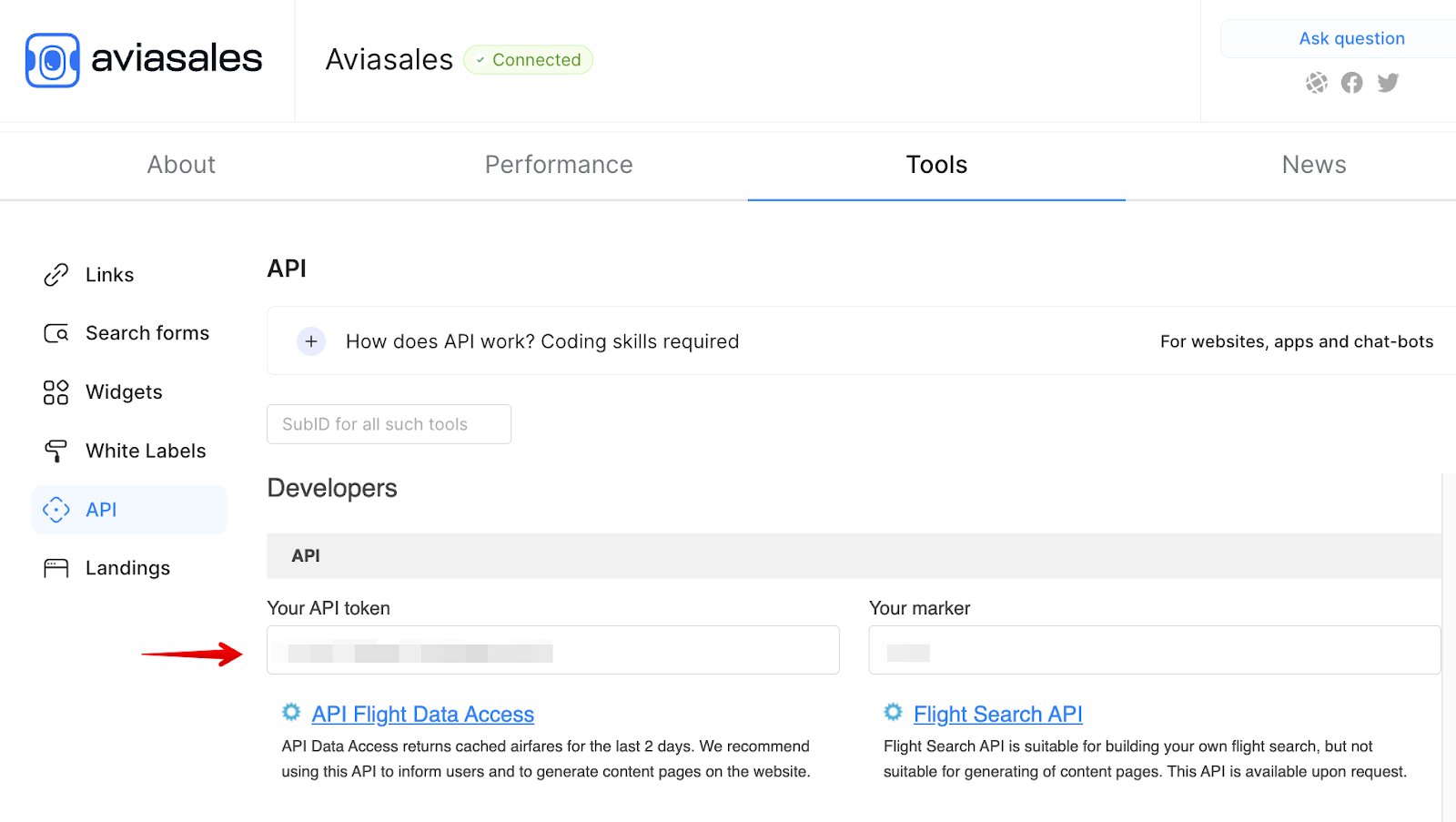Click the Ask question button
Screen dimensions: 1456x822
(1352, 38)
